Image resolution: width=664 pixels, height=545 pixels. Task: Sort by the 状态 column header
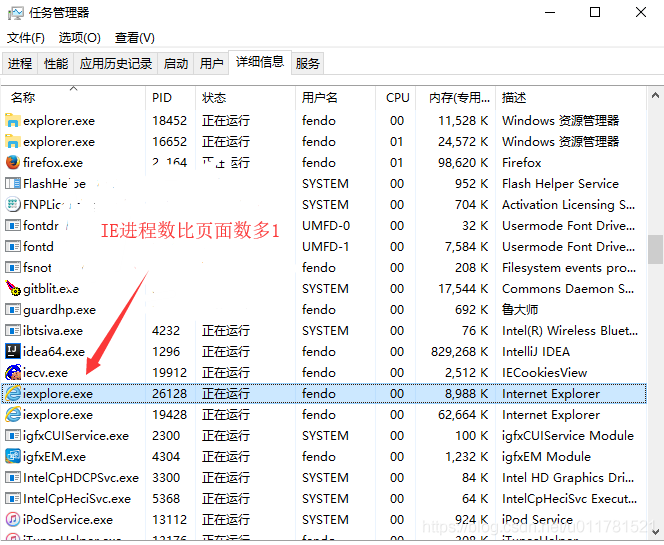246,98
